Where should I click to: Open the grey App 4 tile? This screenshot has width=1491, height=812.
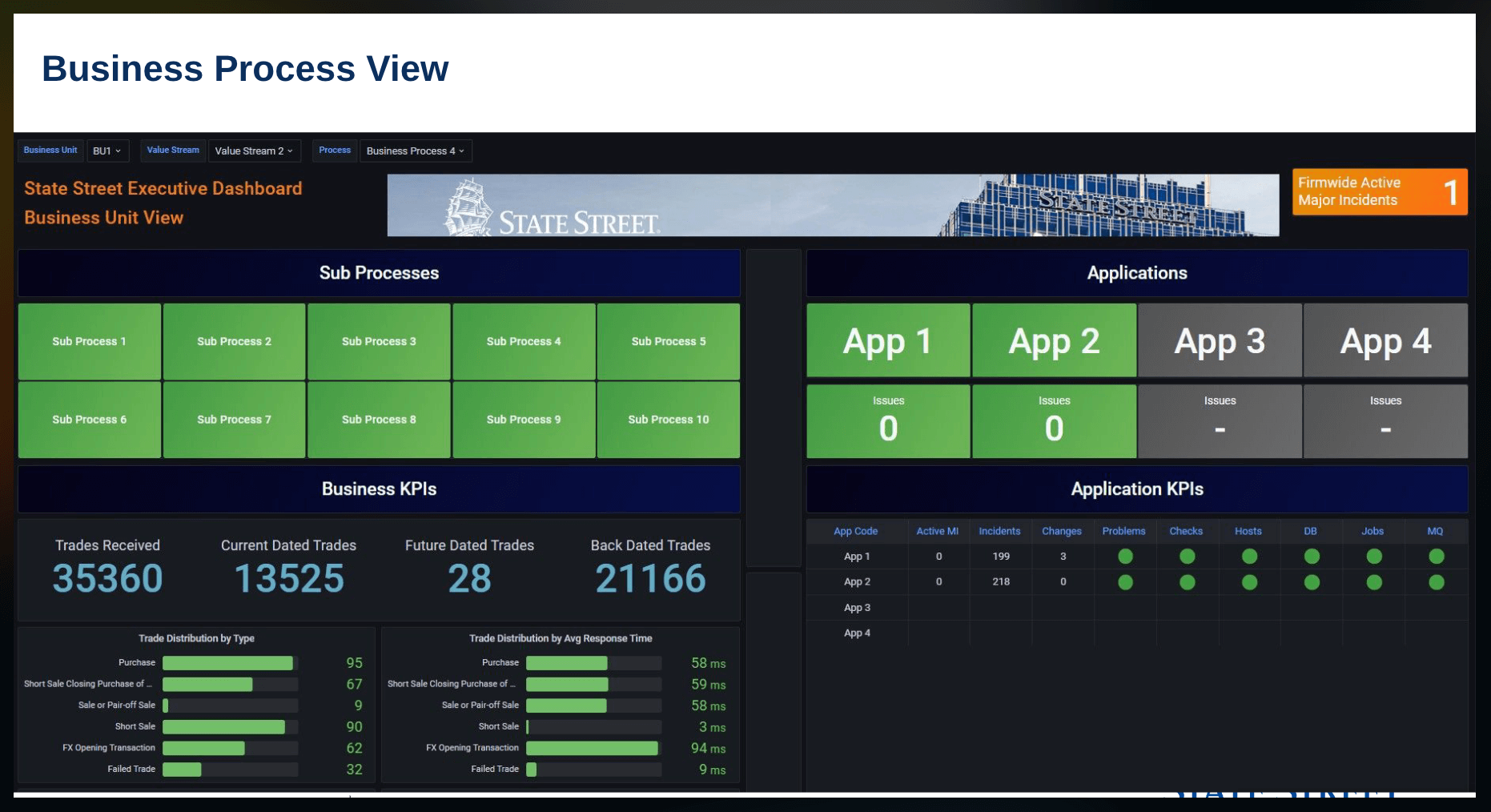tap(1385, 340)
